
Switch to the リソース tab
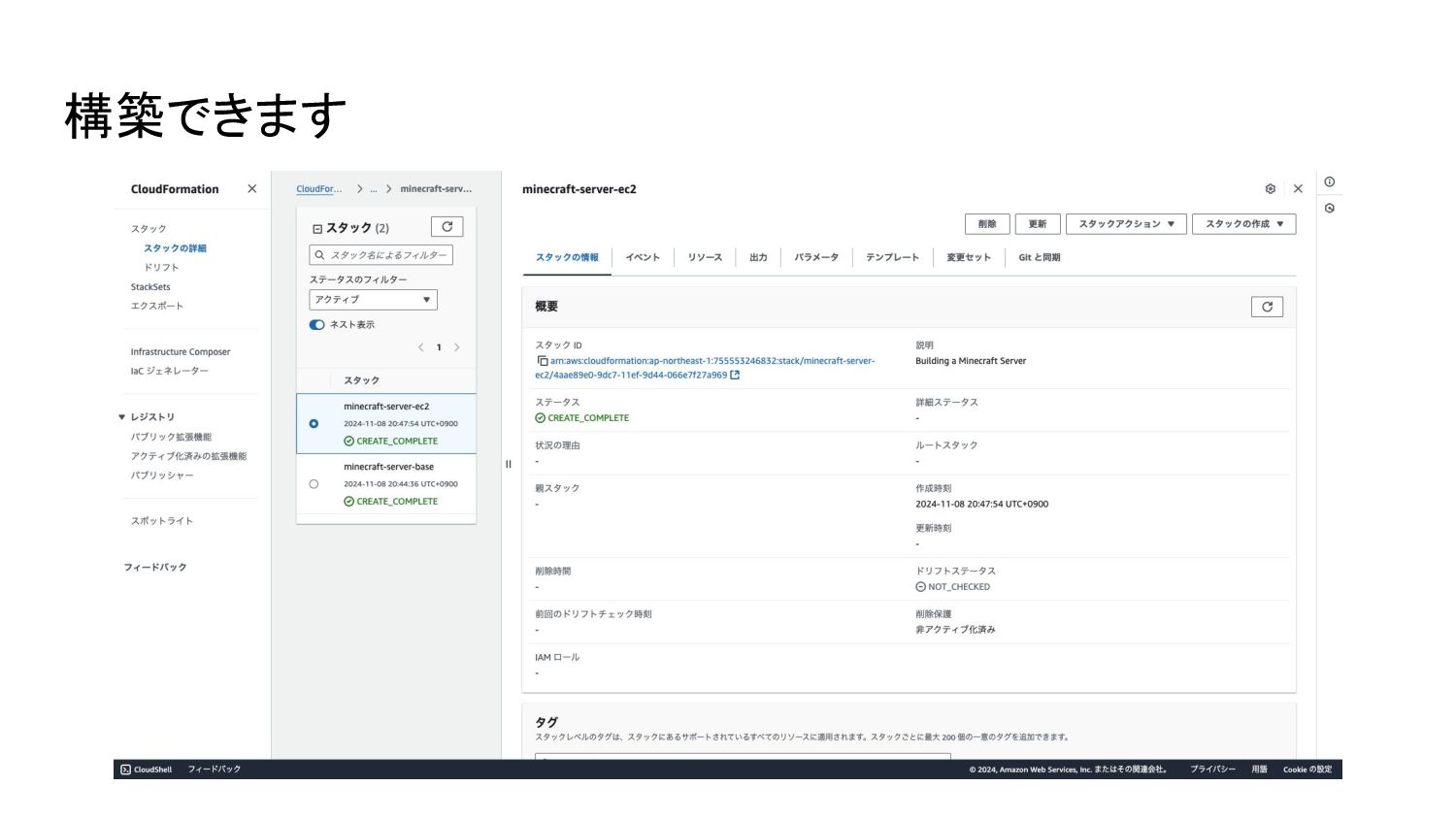(705, 257)
